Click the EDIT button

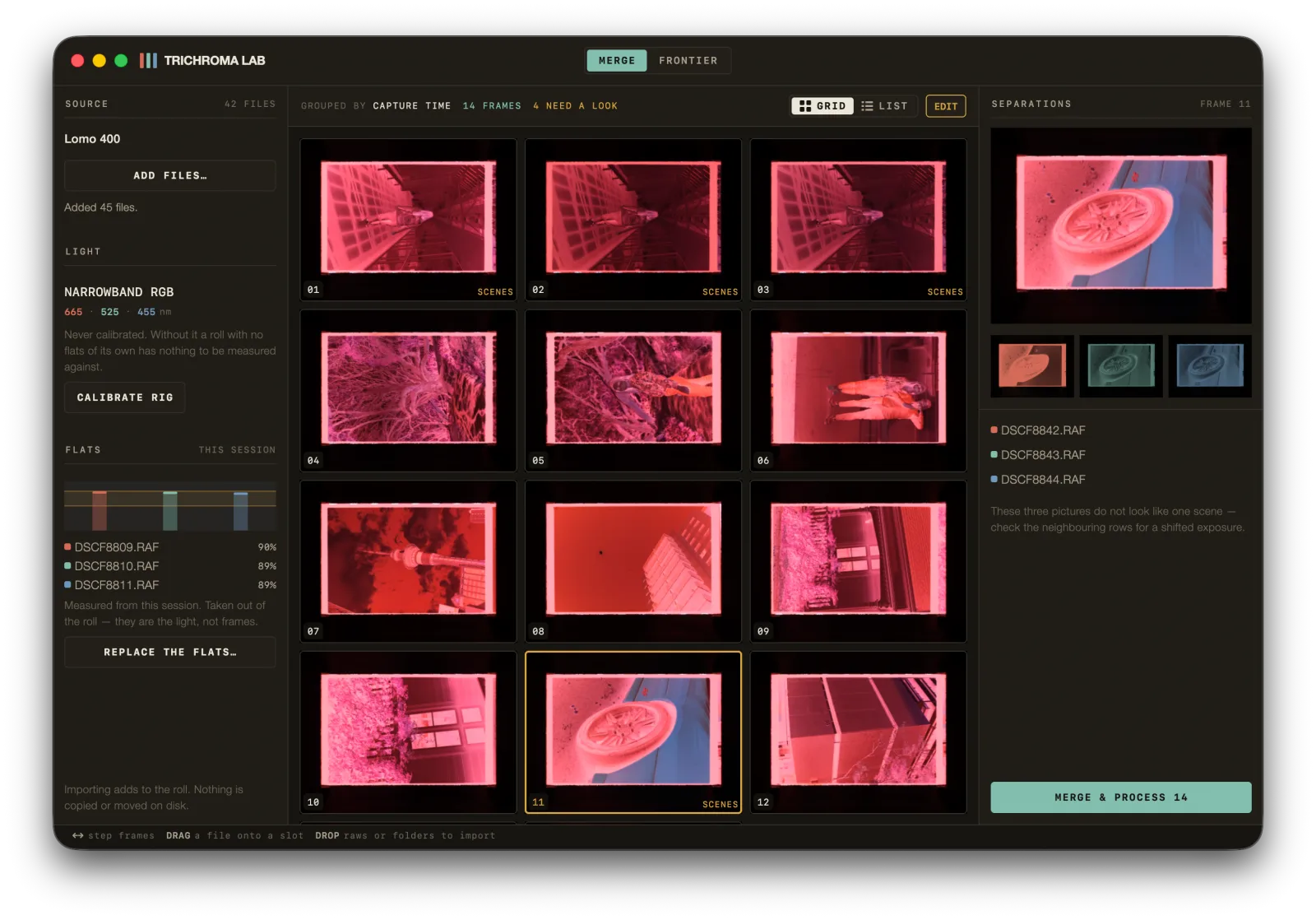[946, 106]
